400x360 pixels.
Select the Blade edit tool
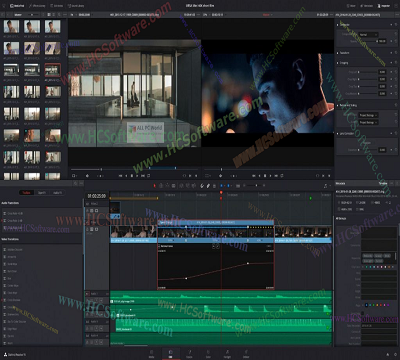click(173, 186)
